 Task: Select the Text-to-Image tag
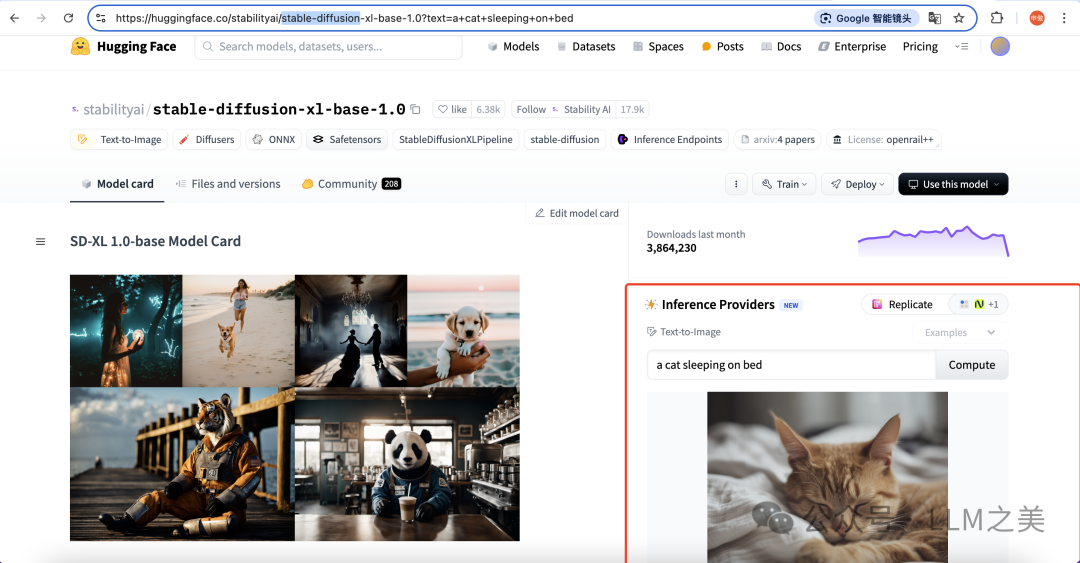(120, 139)
